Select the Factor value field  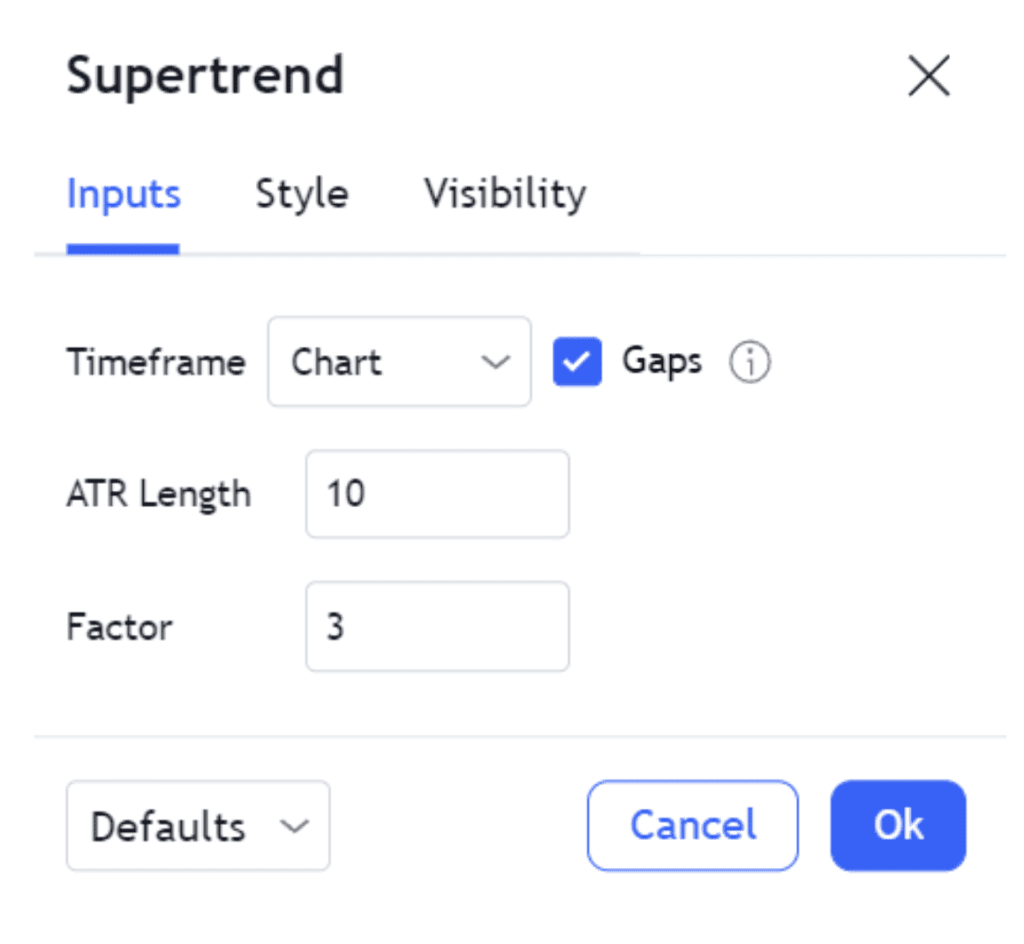tap(437, 627)
